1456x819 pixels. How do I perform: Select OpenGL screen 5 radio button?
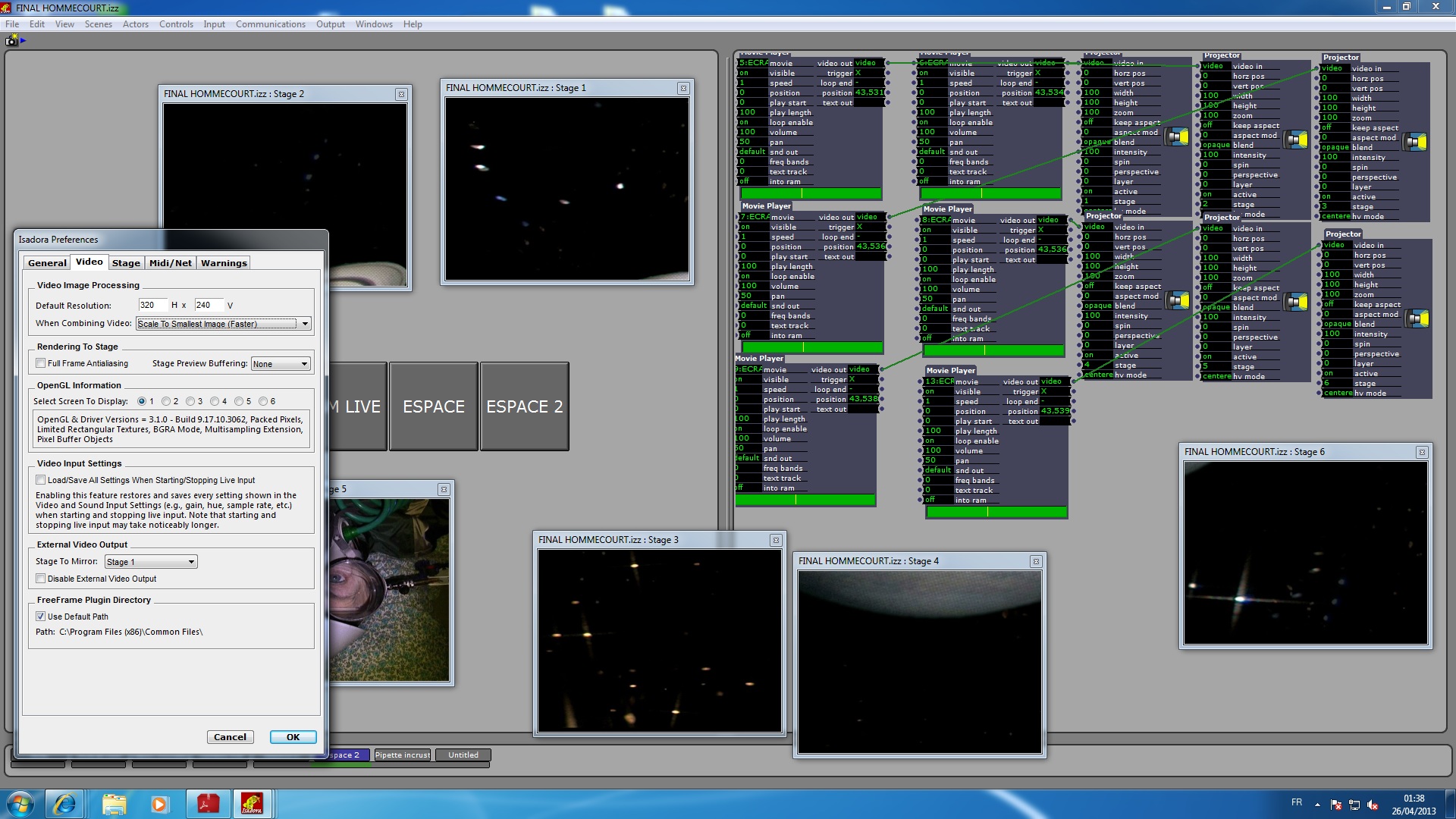(x=239, y=401)
